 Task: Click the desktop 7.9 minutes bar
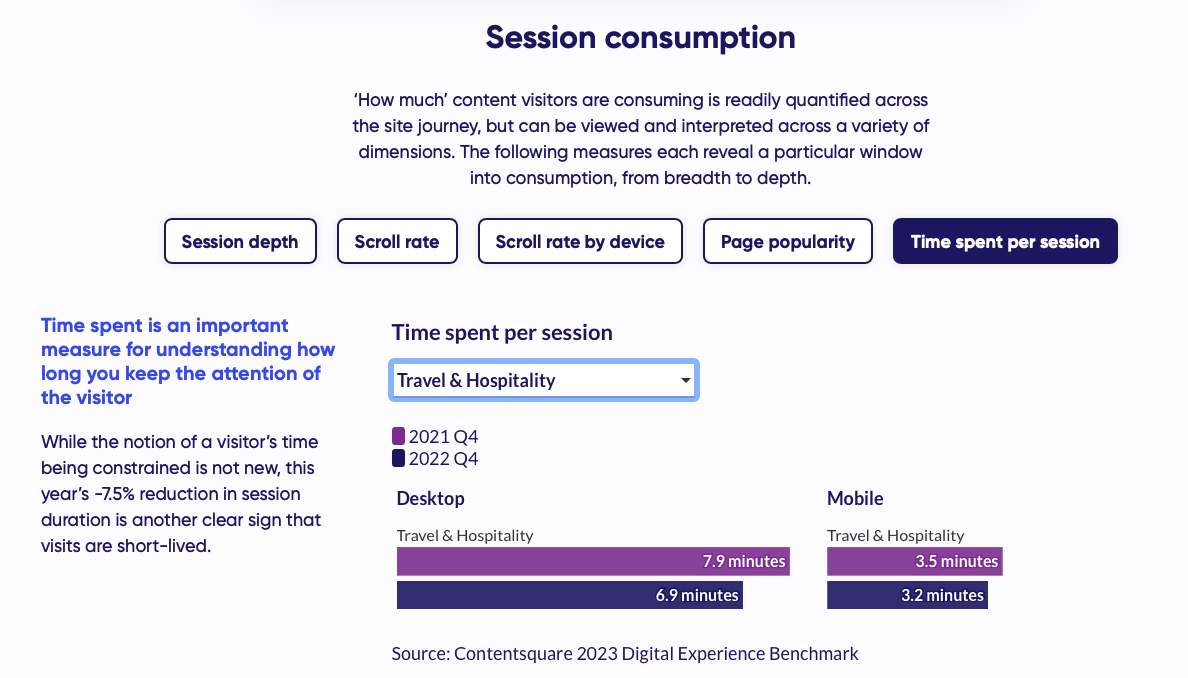[x=593, y=561]
